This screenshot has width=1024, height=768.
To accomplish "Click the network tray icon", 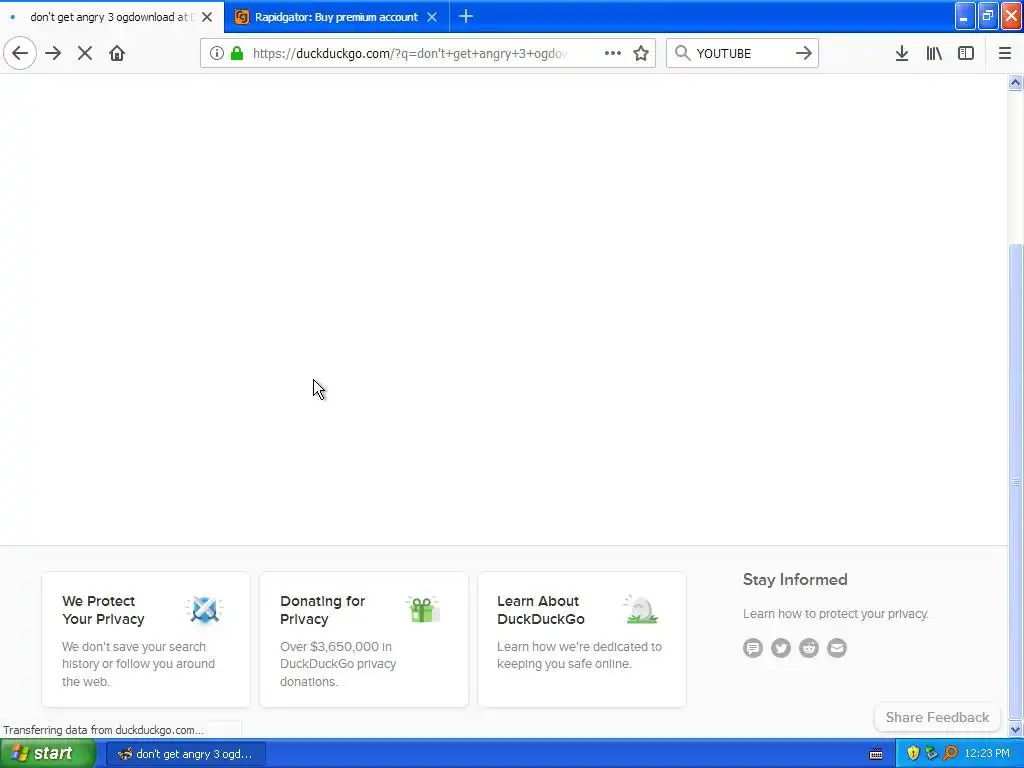I will pyautogui.click(x=932, y=754).
